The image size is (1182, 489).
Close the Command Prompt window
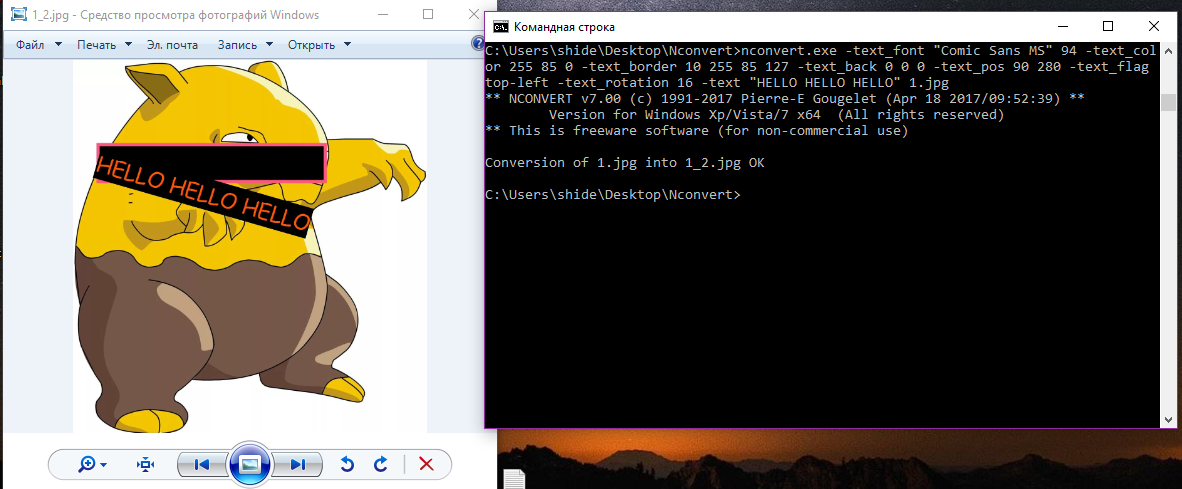[x=1153, y=26]
